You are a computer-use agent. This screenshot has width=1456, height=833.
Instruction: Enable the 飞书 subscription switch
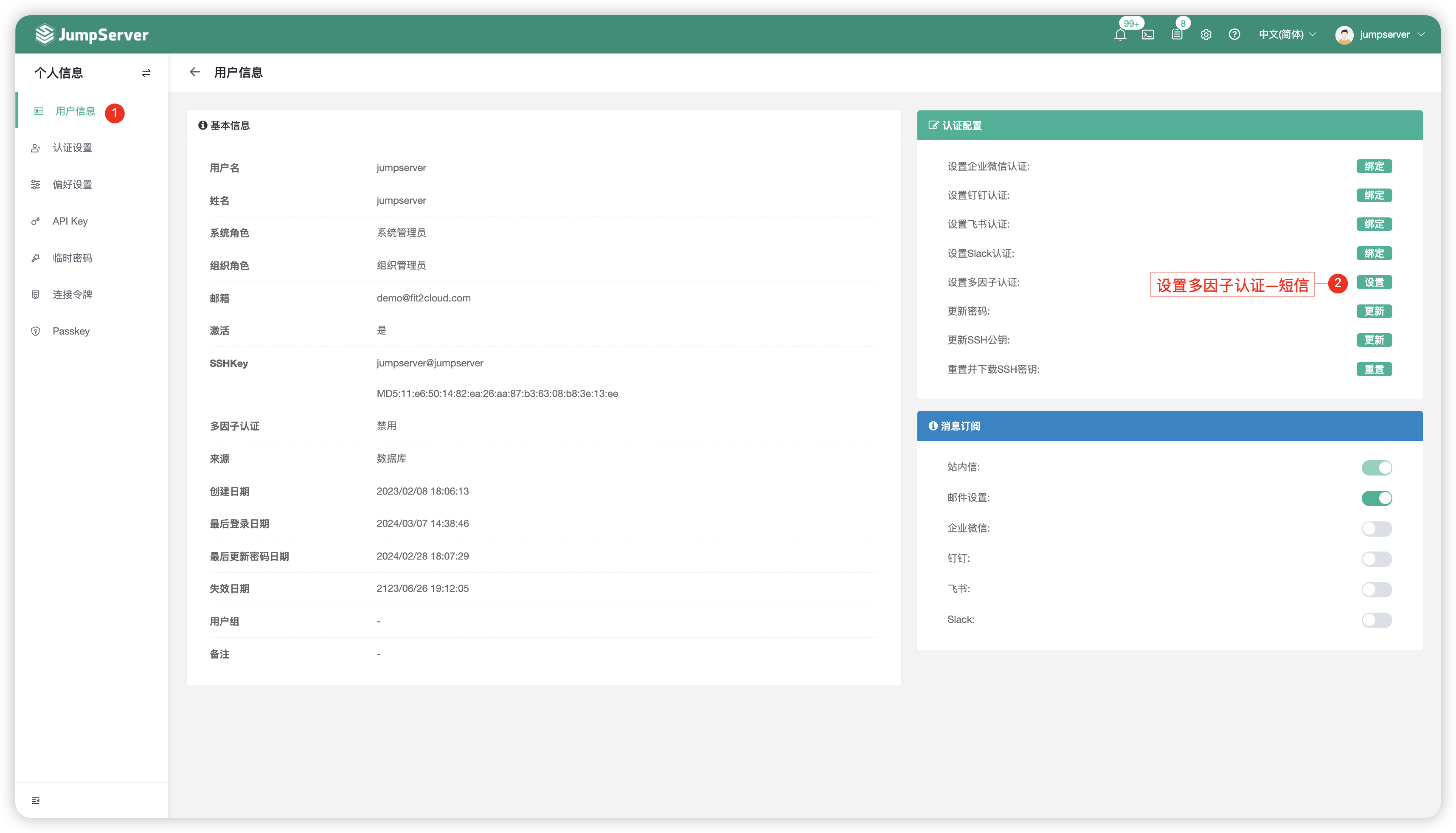tap(1377, 589)
